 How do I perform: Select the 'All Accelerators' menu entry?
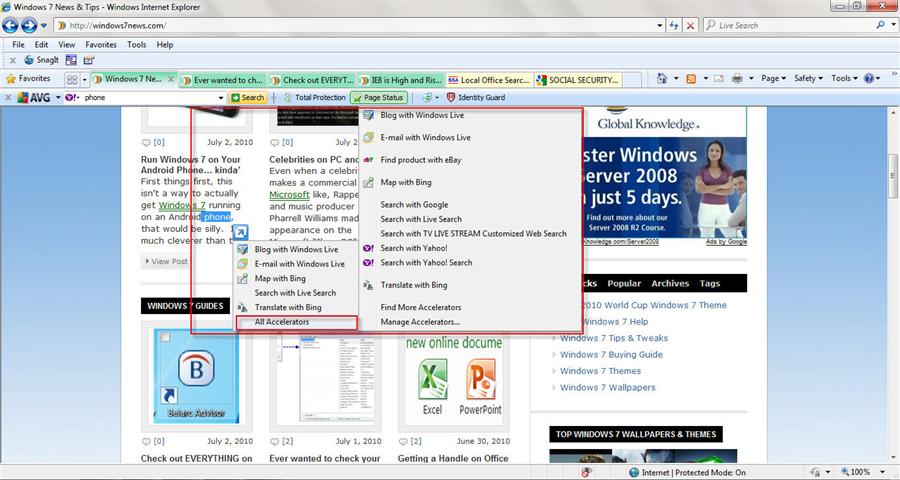point(296,322)
